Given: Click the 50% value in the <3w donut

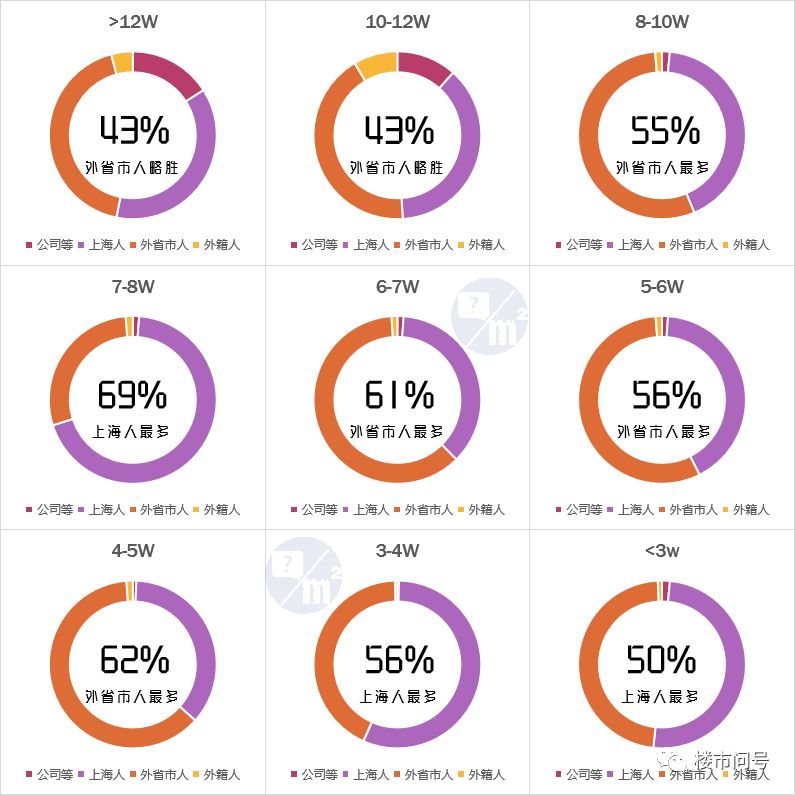Looking at the screenshot, I should tap(662, 660).
